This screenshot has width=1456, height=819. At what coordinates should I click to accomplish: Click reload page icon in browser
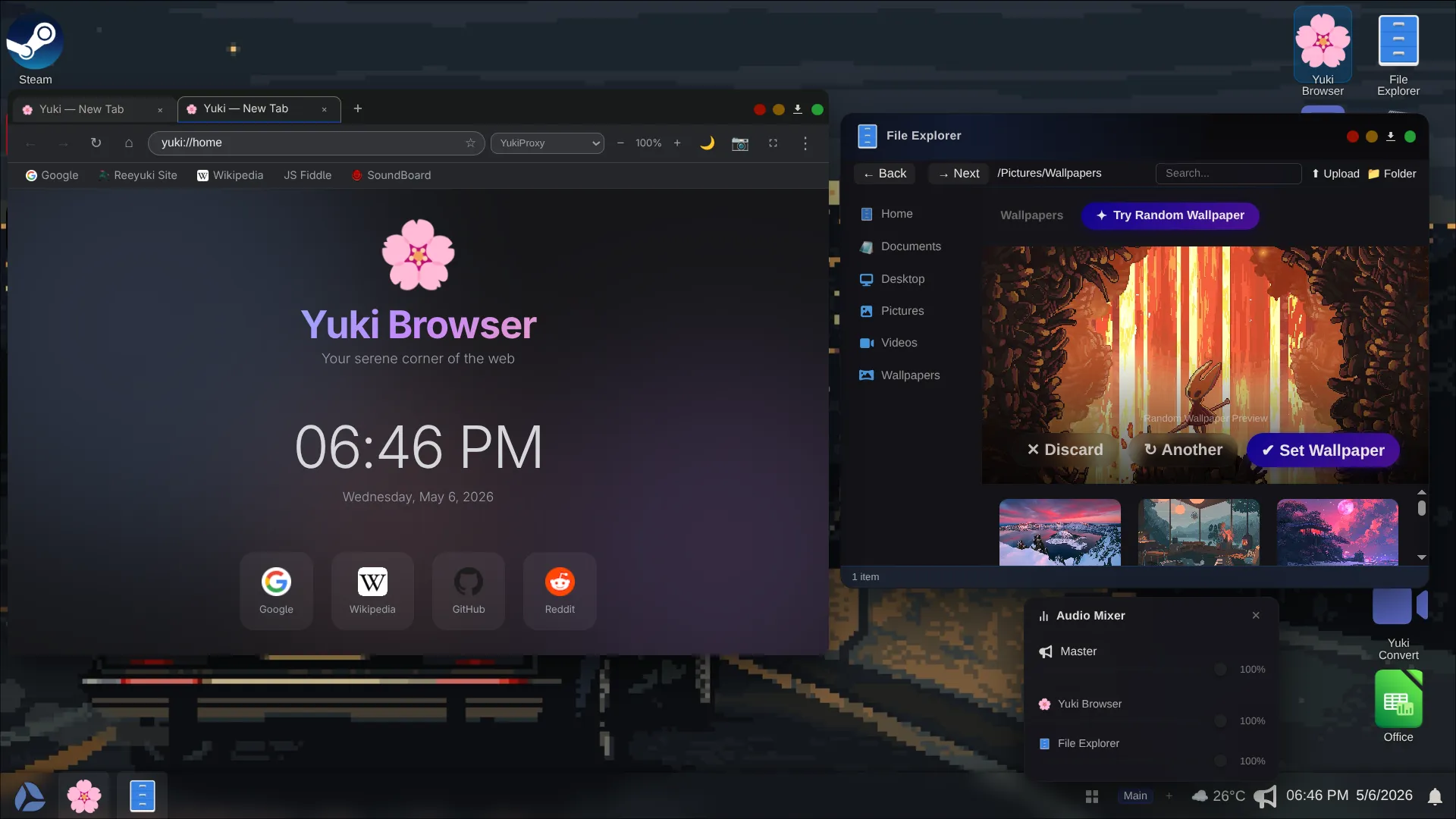96,143
